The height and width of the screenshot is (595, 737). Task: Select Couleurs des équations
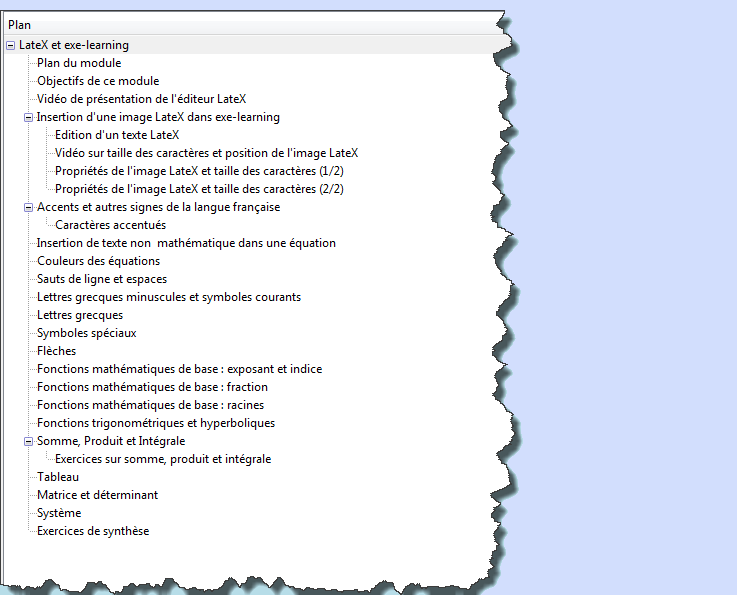(99, 261)
